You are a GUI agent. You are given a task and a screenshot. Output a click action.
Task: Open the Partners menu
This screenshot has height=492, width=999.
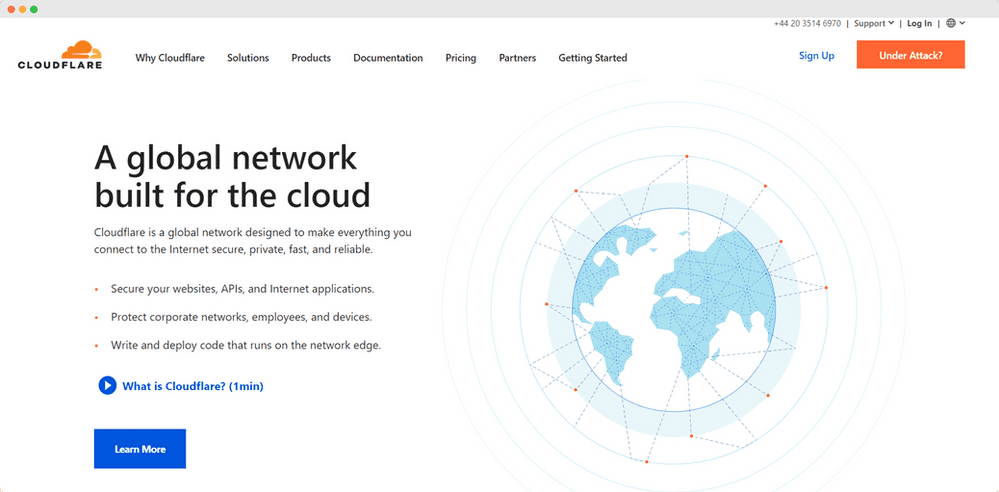(517, 58)
